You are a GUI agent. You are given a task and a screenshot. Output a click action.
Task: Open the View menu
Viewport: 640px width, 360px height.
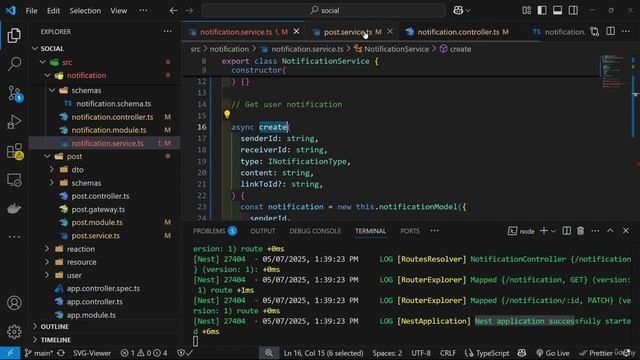point(119,11)
